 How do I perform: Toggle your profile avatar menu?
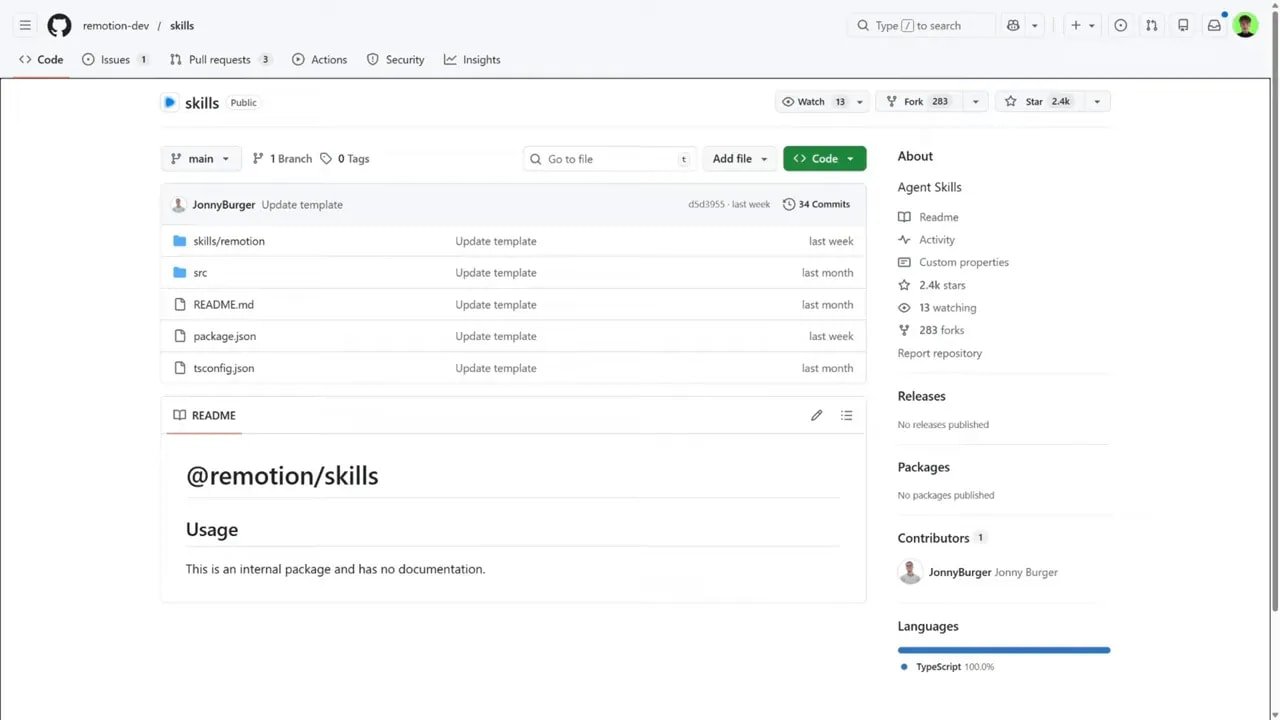(x=1245, y=25)
